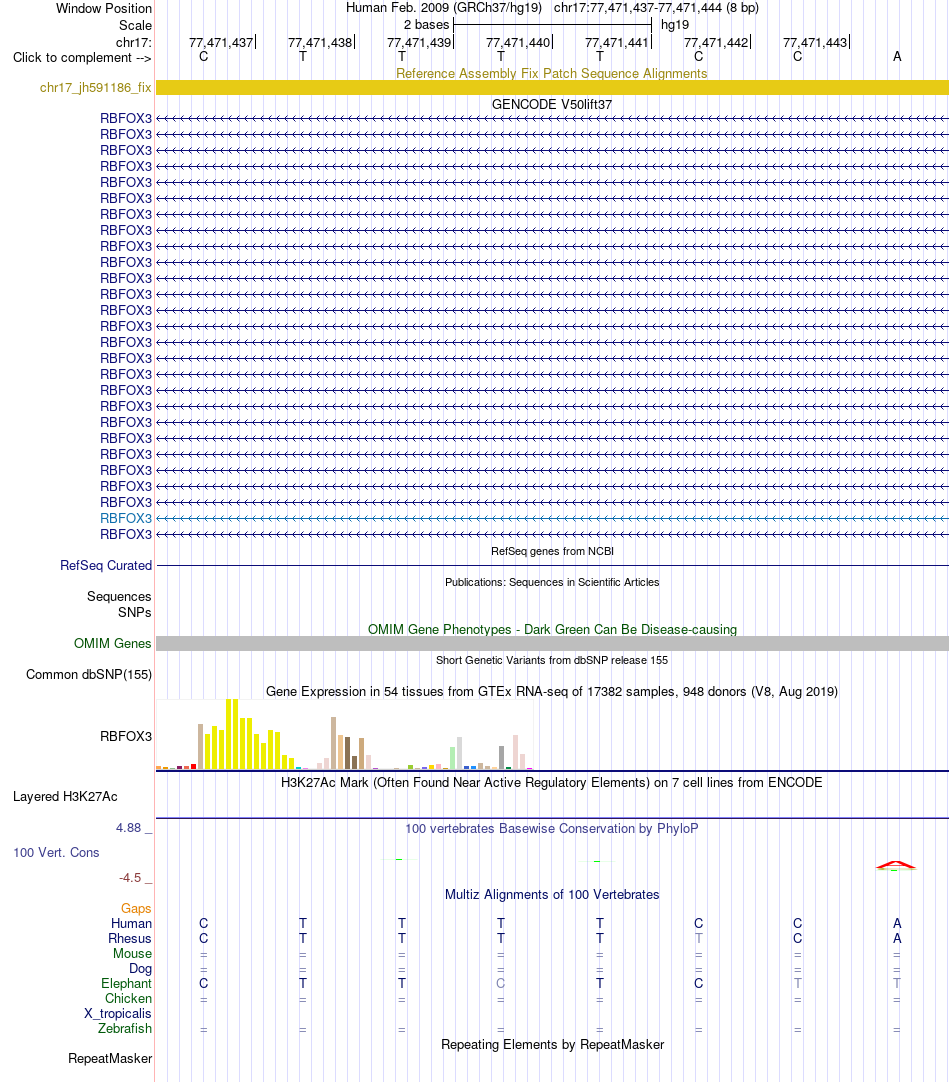Select the 'chr17:' ruler label
The height and width of the screenshot is (1082, 950).
[134, 42]
